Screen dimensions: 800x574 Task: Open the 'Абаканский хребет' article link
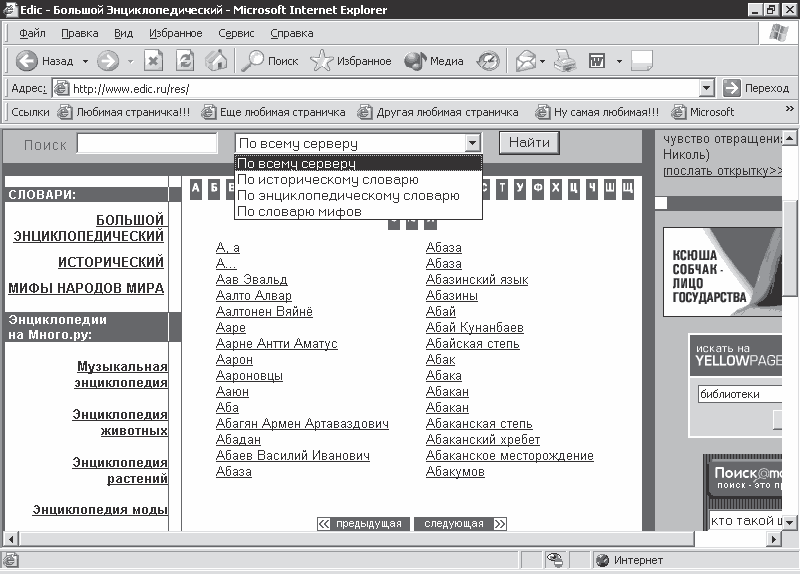coord(483,440)
